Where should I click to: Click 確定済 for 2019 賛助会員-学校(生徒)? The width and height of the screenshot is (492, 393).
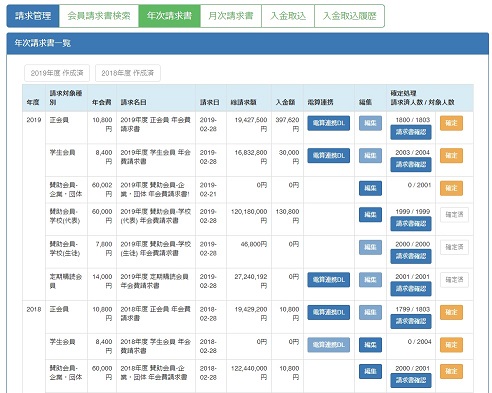pos(454,247)
